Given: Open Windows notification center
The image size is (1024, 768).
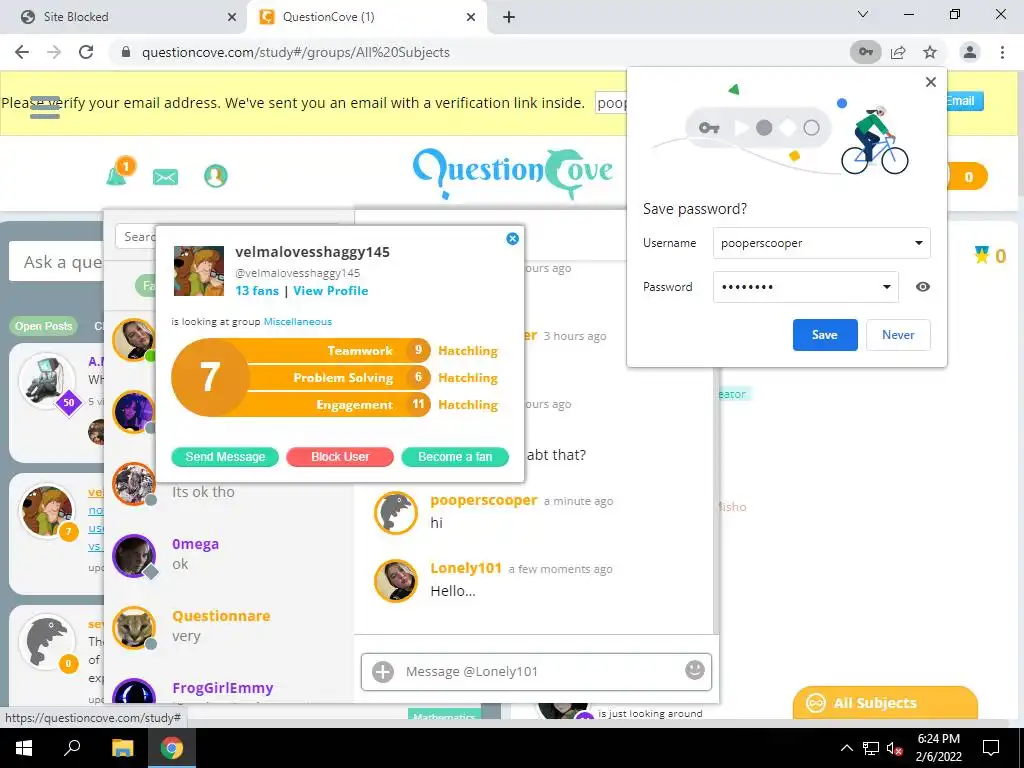Looking at the screenshot, I should (991, 748).
